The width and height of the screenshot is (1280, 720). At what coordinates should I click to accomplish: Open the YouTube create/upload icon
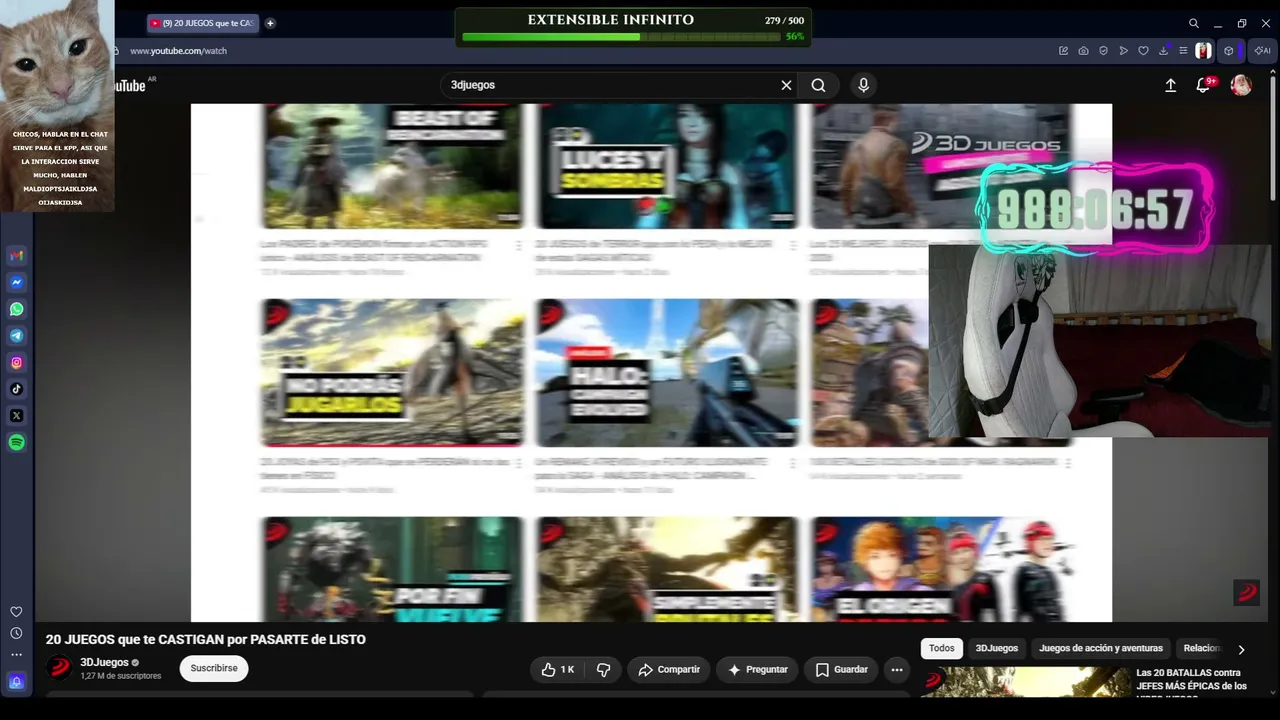[x=1170, y=85]
